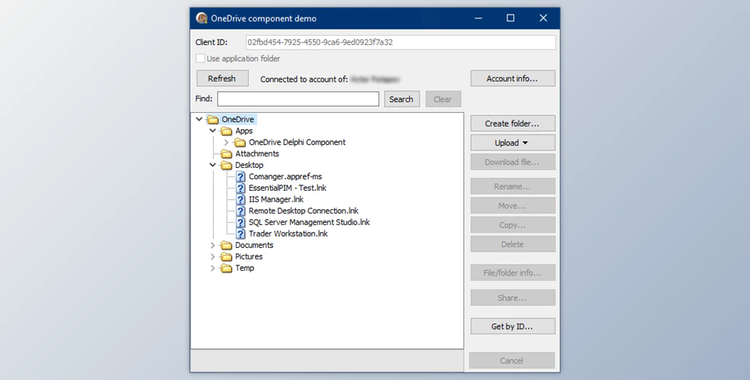The width and height of the screenshot is (750, 380).
Task: Click the app icon in the title bar
Action: [201, 18]
